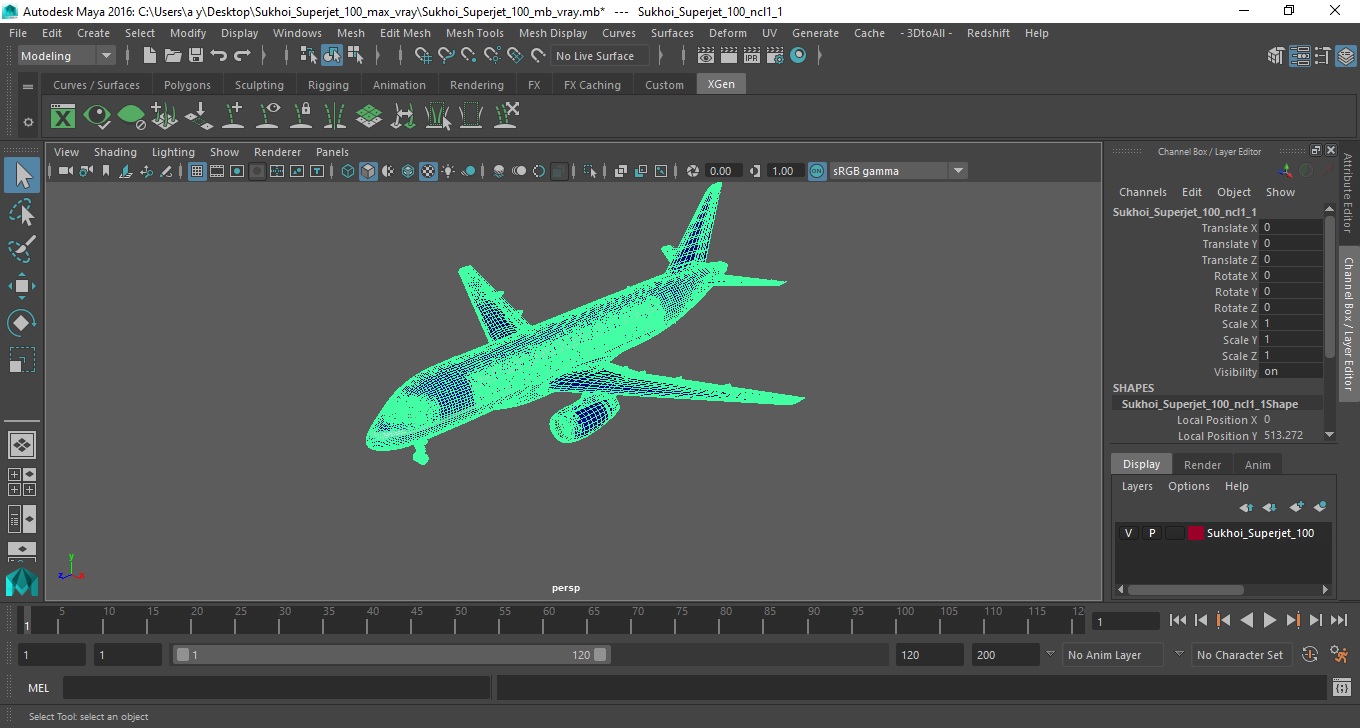The width and height of the screenshot is (1360, 728).
Task: Select the Paint Selection tool
Action: [22, 248]
